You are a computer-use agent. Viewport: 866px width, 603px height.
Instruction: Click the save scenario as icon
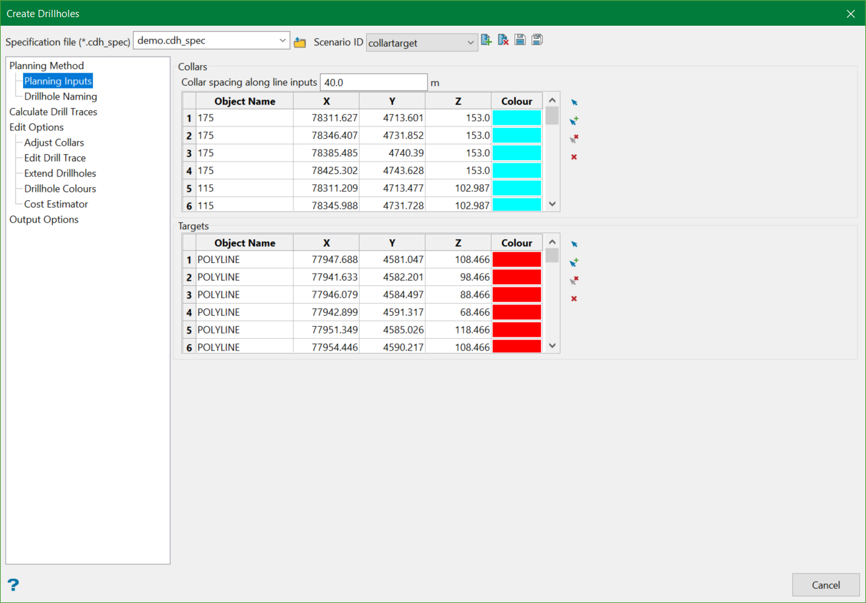pyautogui.click(x=537, y=41)
